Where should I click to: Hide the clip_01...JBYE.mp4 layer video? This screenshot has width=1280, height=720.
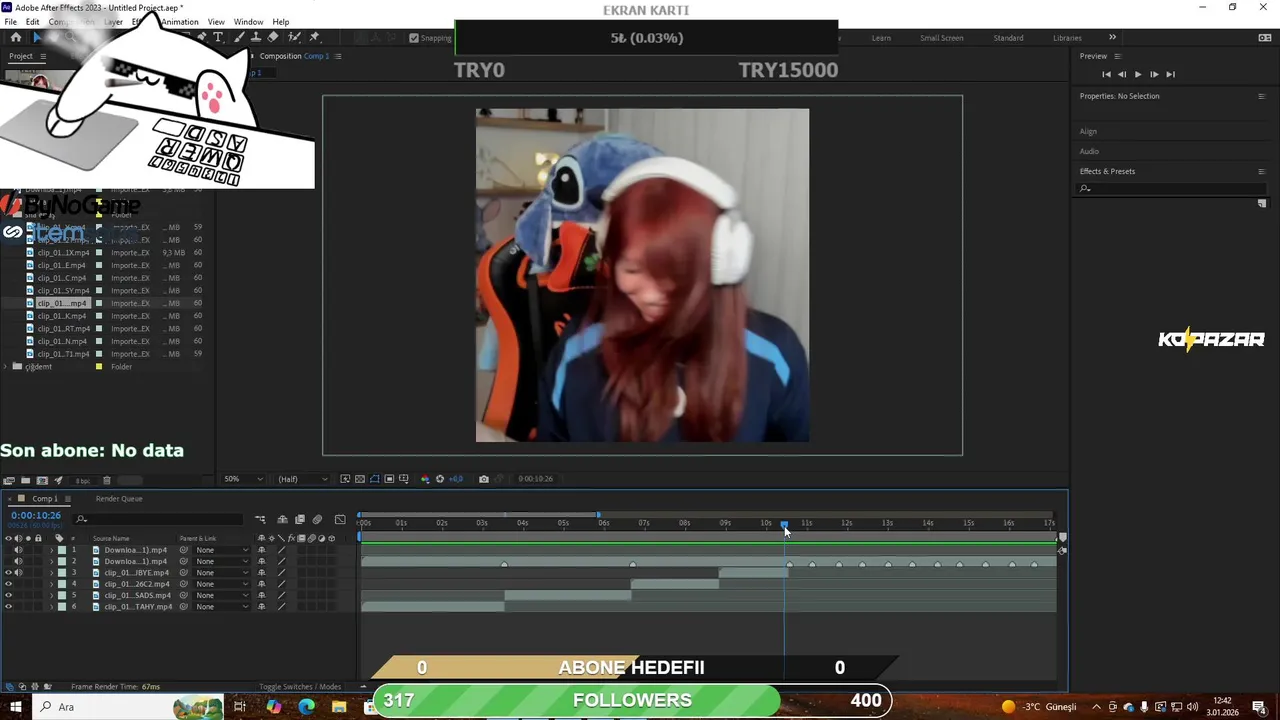click(x=8, y=573)
